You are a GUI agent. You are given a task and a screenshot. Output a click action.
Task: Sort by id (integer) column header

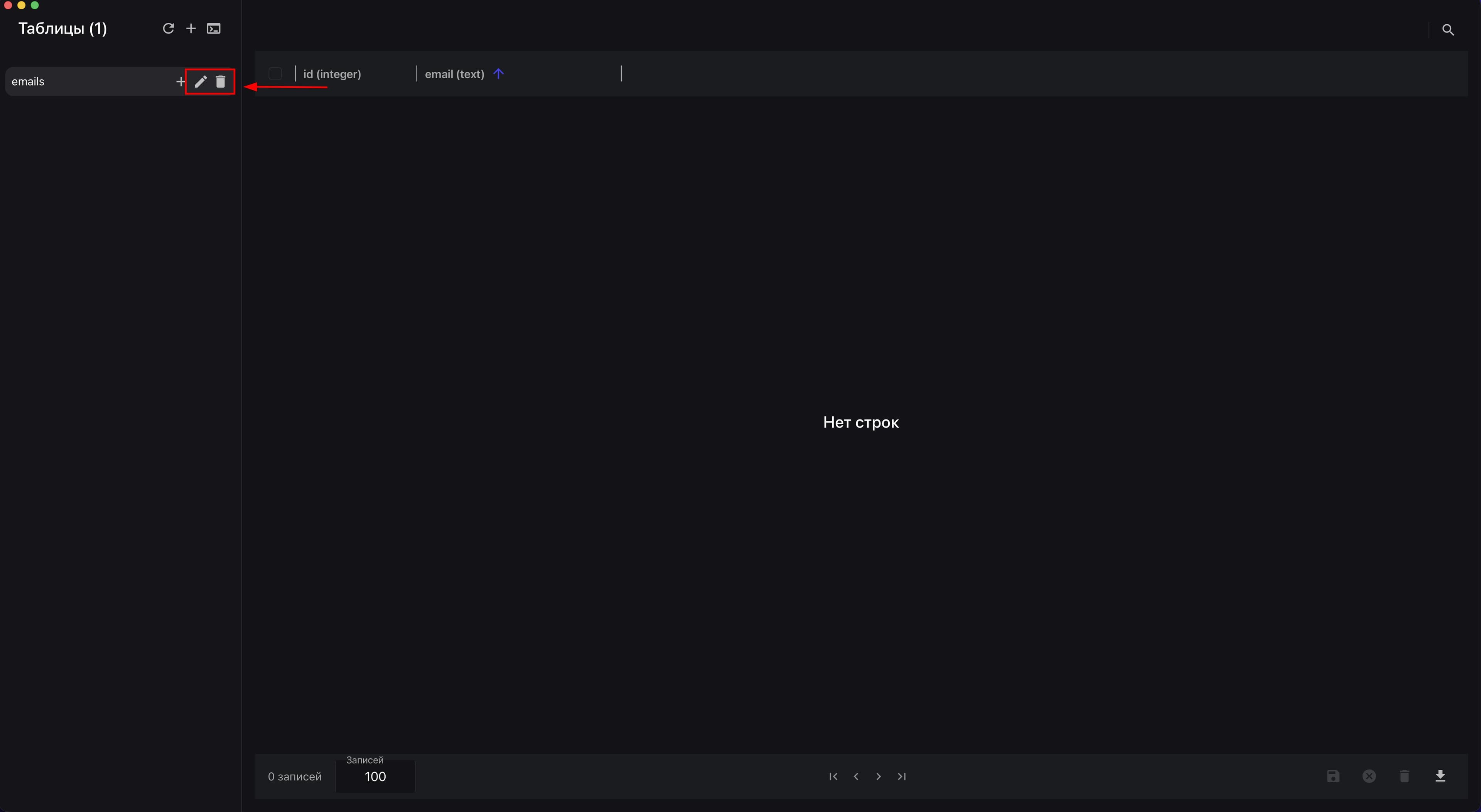tap(332, 74)
